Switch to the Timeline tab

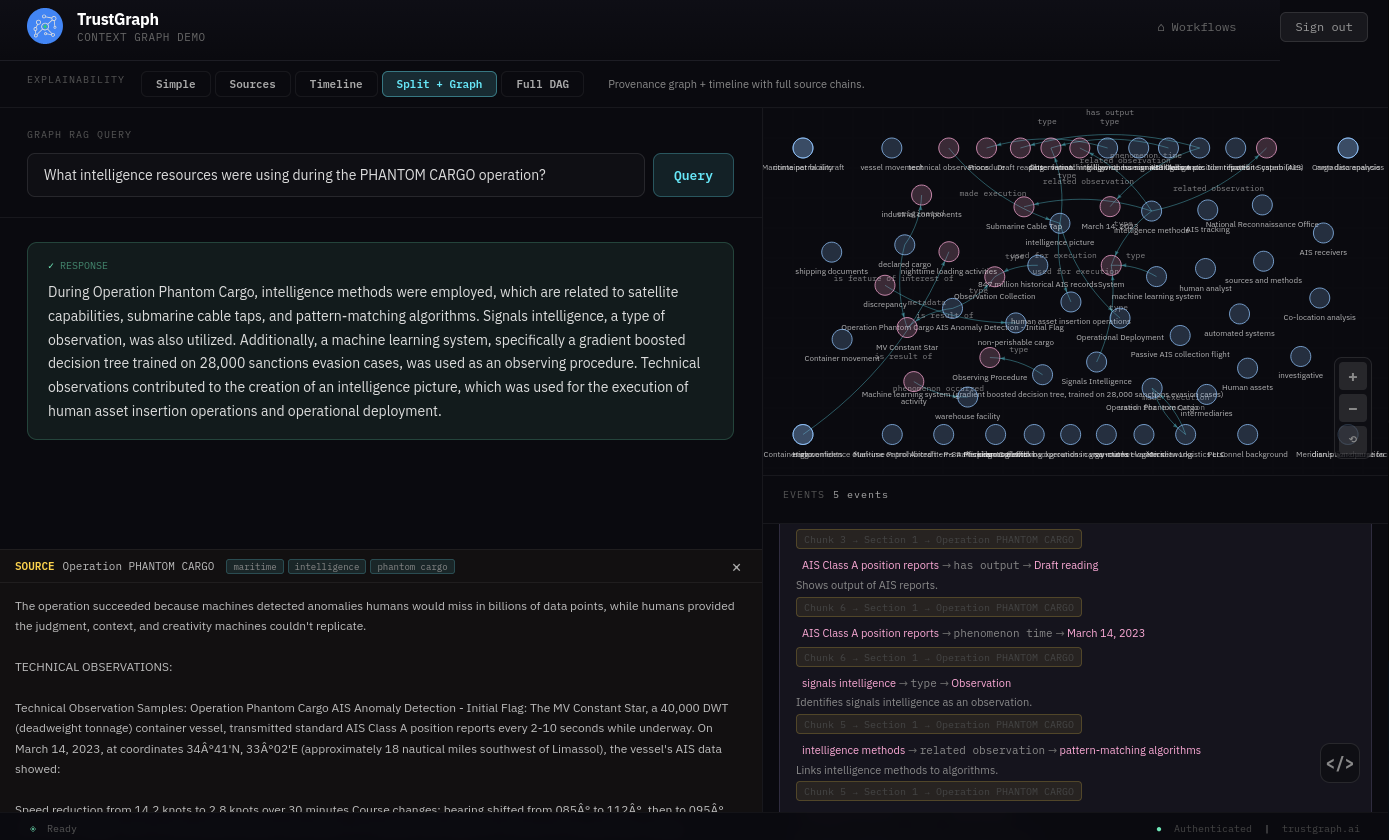pos(336,84)
